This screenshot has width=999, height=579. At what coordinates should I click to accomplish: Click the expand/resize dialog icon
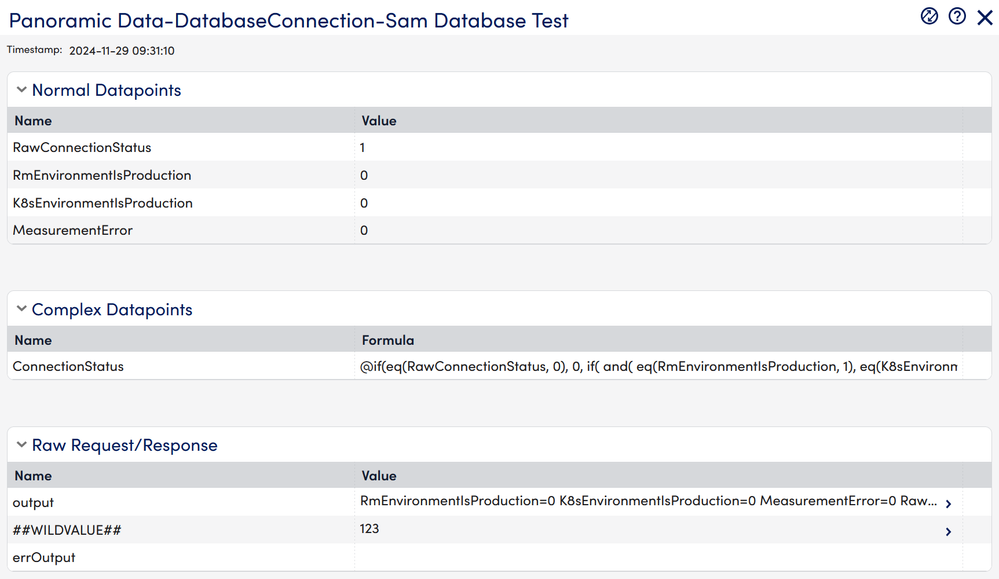(929, 16)
